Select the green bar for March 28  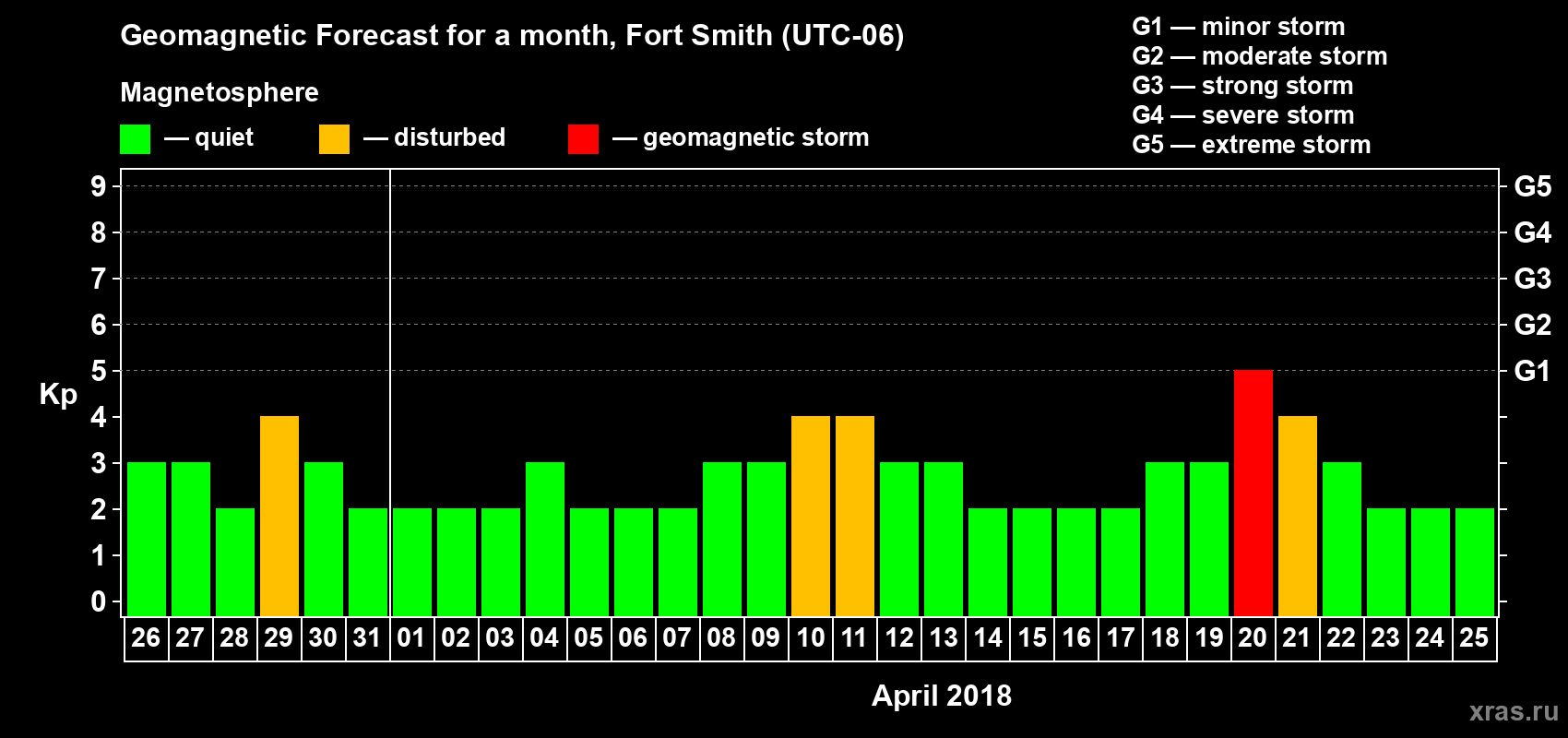click(235, 563)
